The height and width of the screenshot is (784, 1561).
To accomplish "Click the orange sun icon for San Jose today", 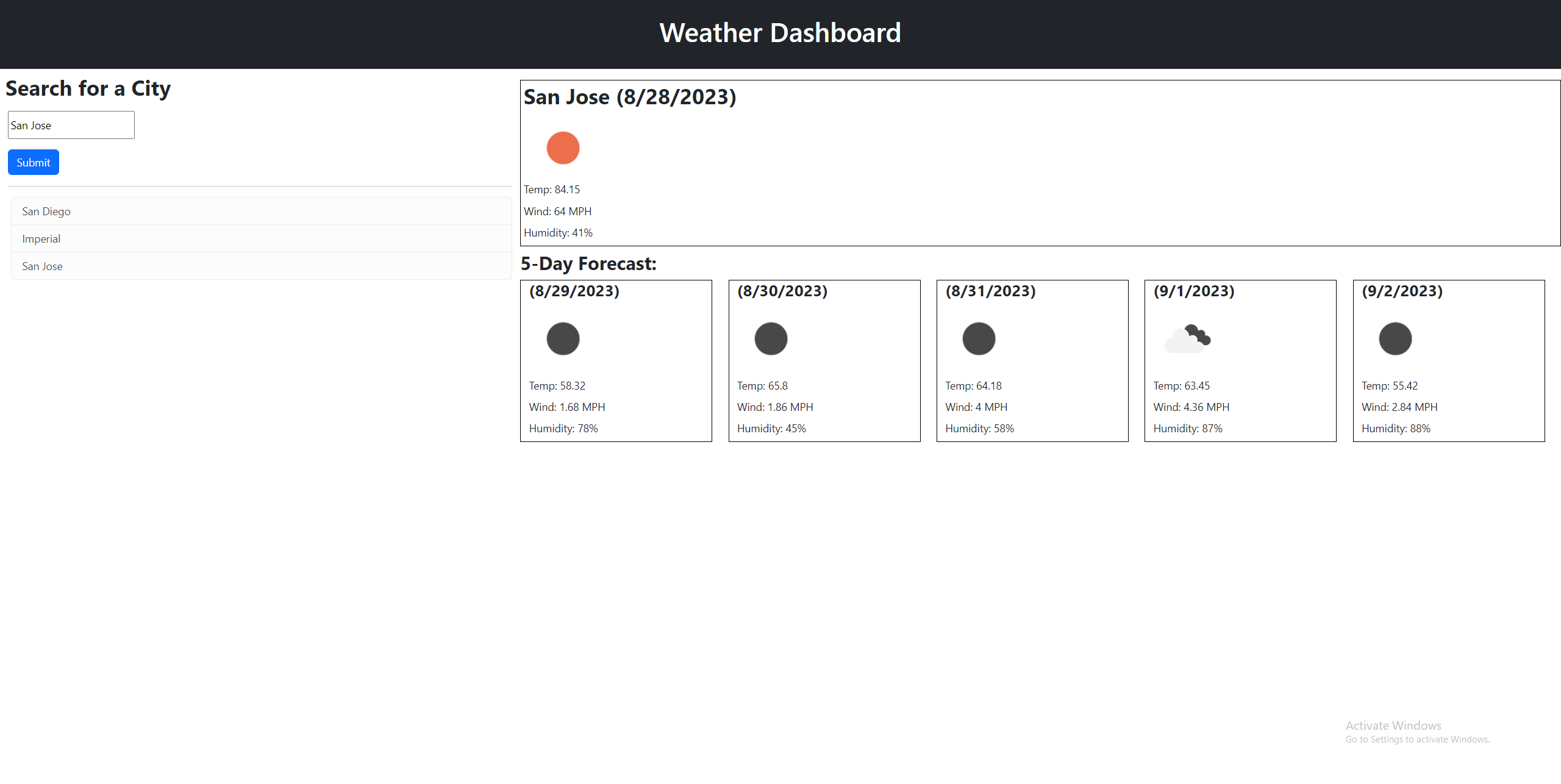I will 562,148.
